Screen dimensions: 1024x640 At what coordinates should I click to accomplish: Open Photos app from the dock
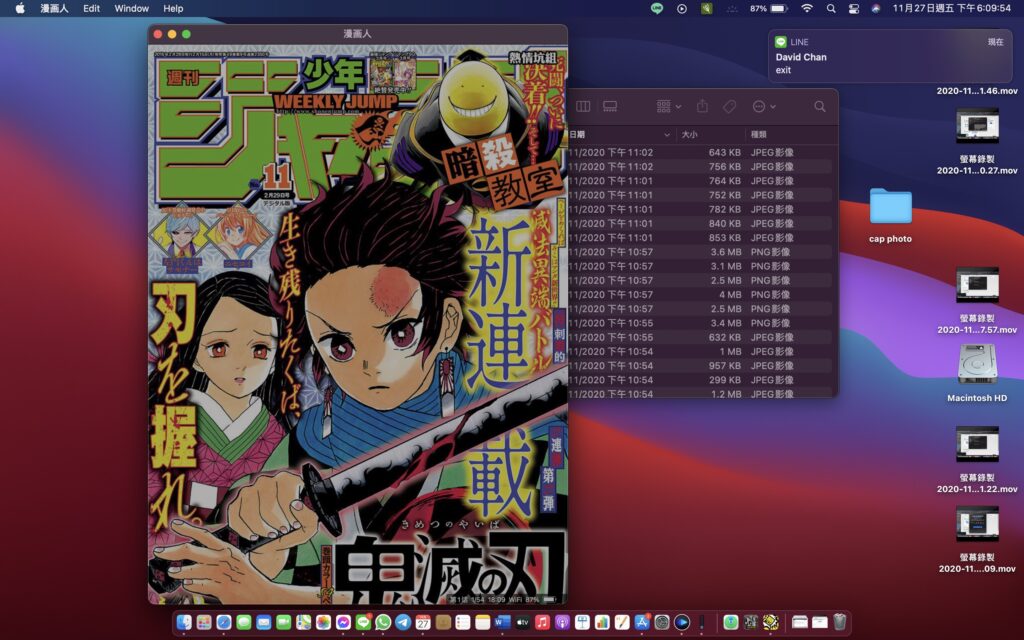(323, 622)
